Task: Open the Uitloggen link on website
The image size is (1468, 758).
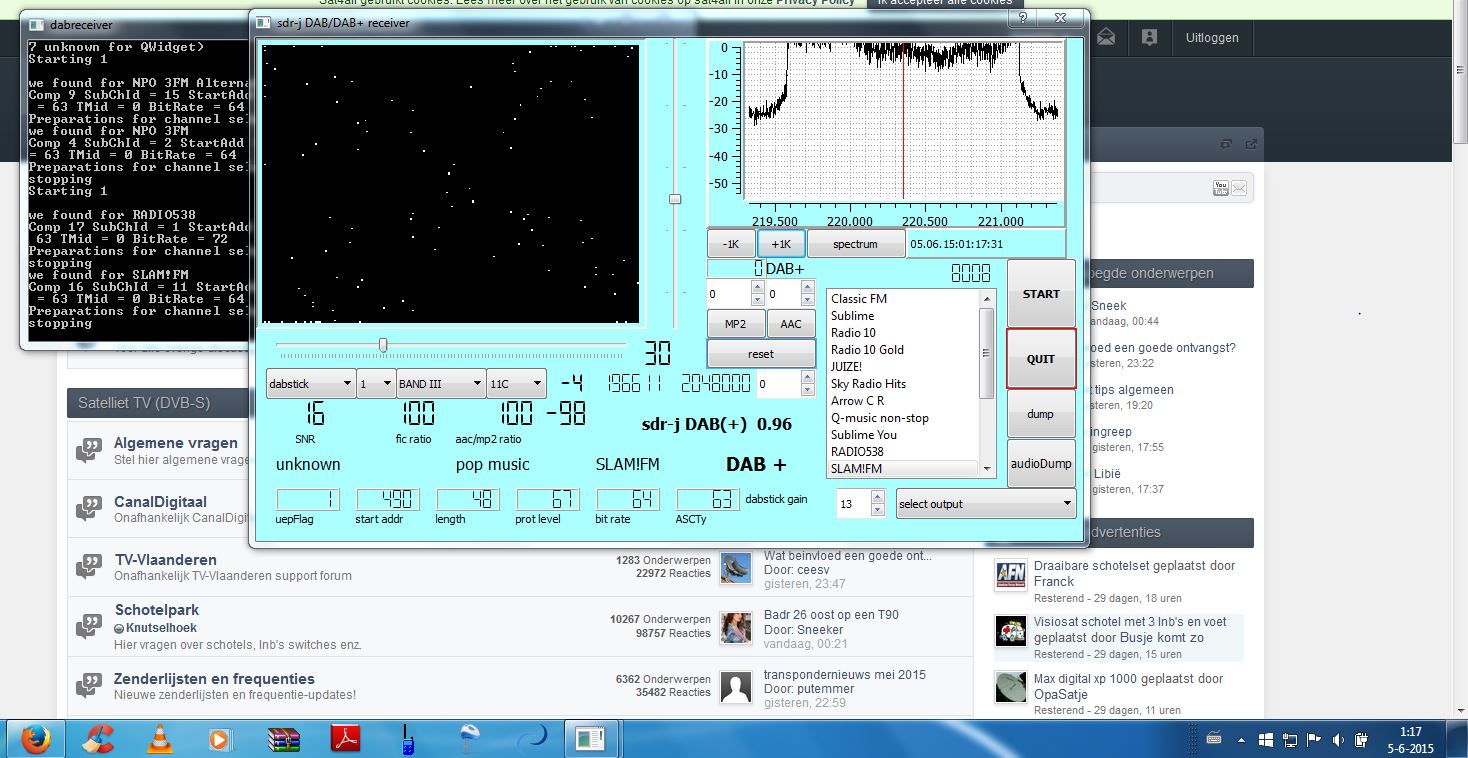Action: click(1212, 38)
